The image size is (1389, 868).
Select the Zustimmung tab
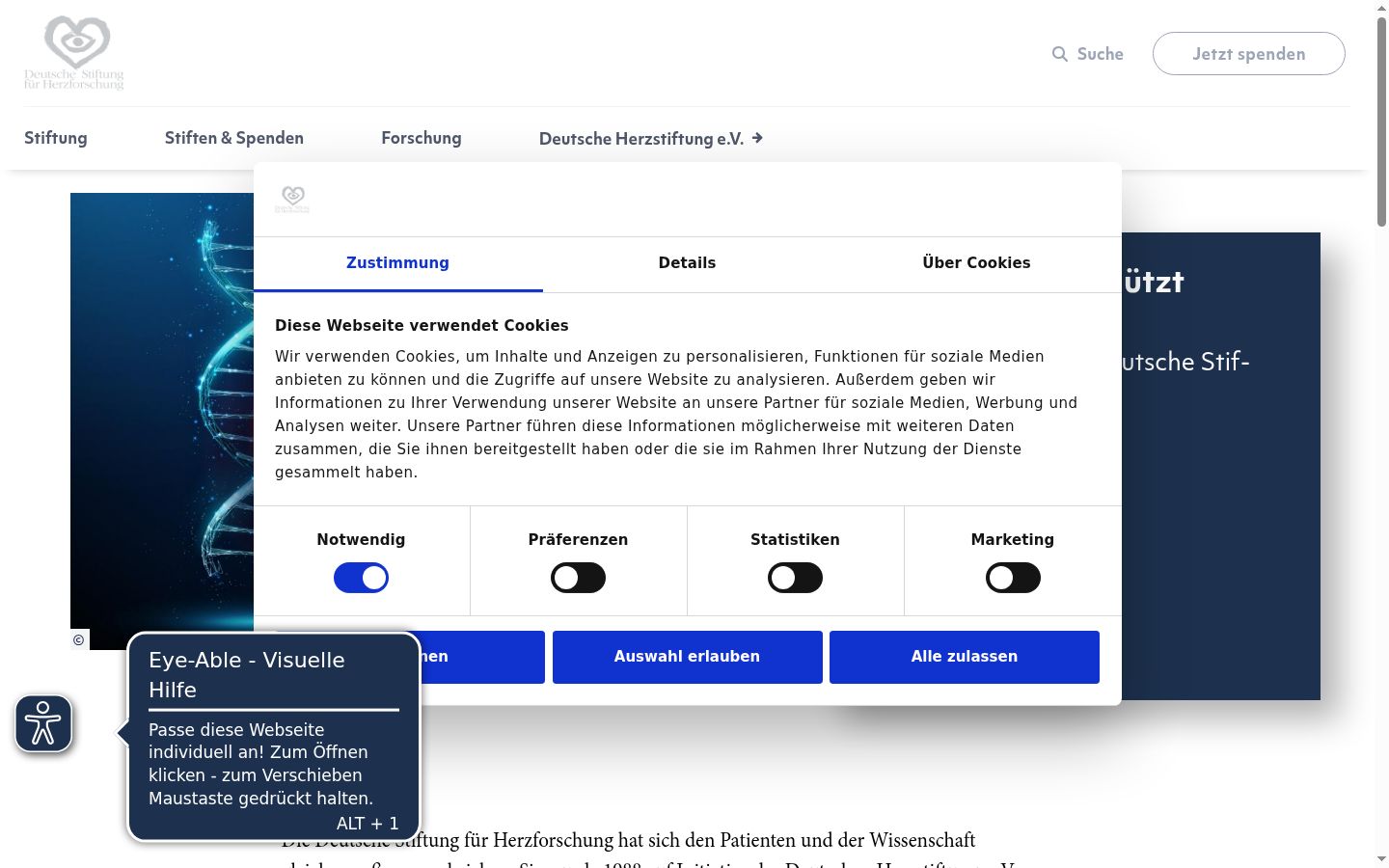[397, 263]
